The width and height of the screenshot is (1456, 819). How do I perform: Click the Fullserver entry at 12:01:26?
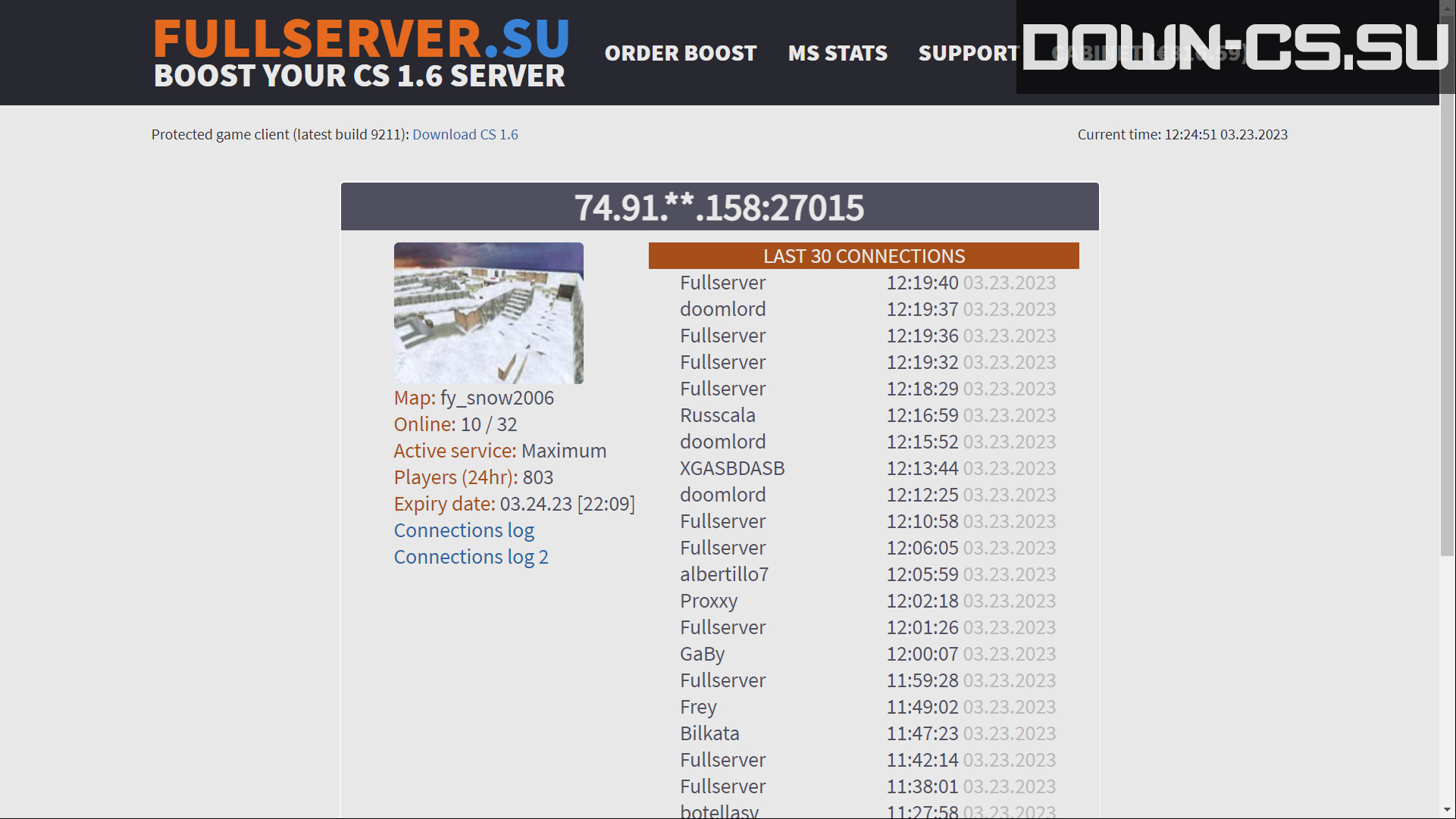[x=722, y=627]
